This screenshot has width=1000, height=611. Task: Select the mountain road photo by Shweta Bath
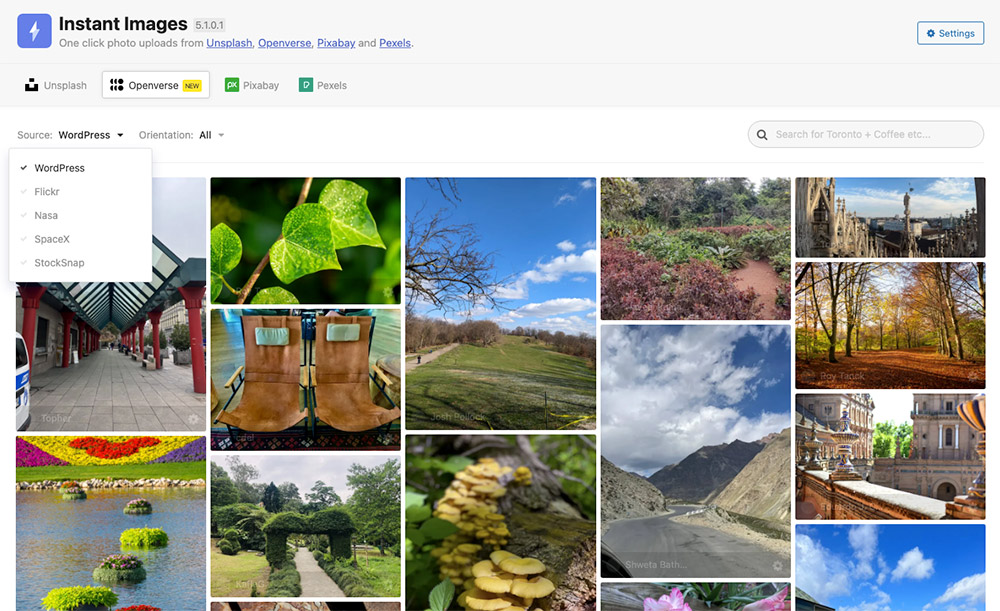pyautogui.click(x=695, y=451)
